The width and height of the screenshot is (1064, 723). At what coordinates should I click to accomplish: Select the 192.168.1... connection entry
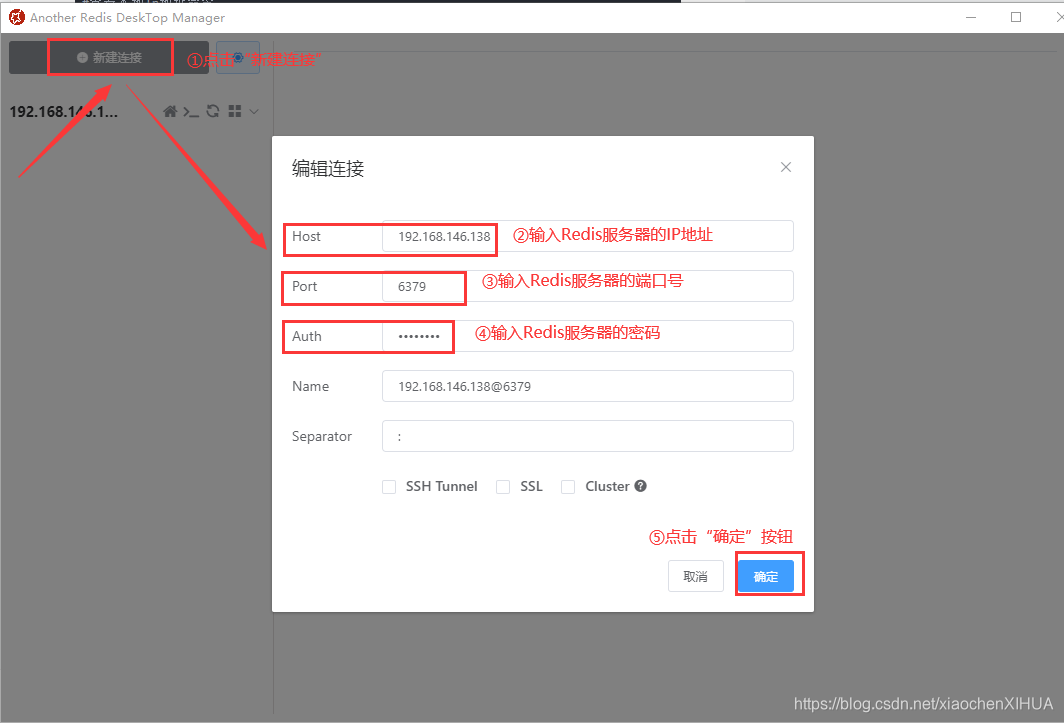[64, 111]
